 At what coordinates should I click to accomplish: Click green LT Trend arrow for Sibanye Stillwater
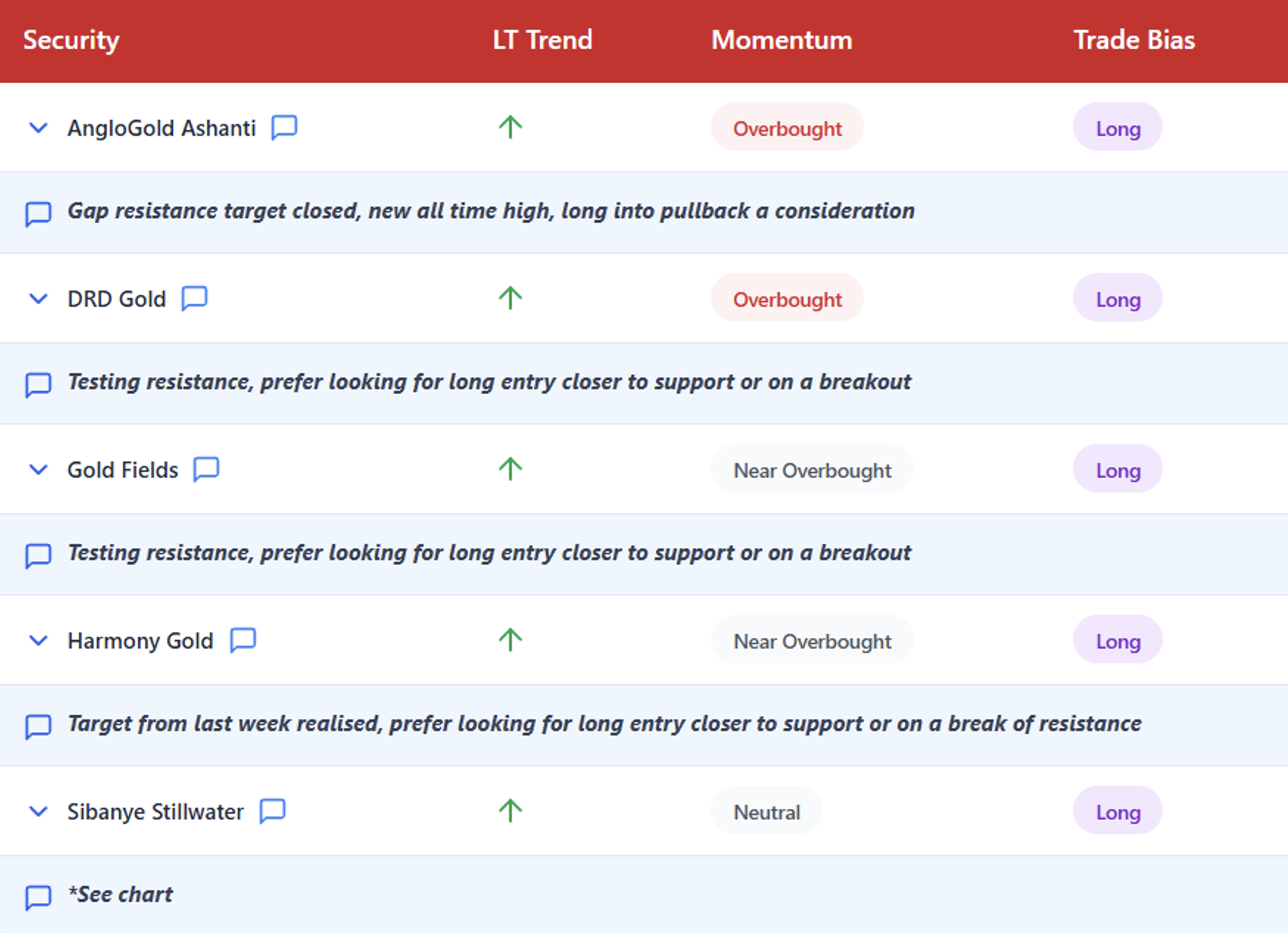tap(510, 811)
